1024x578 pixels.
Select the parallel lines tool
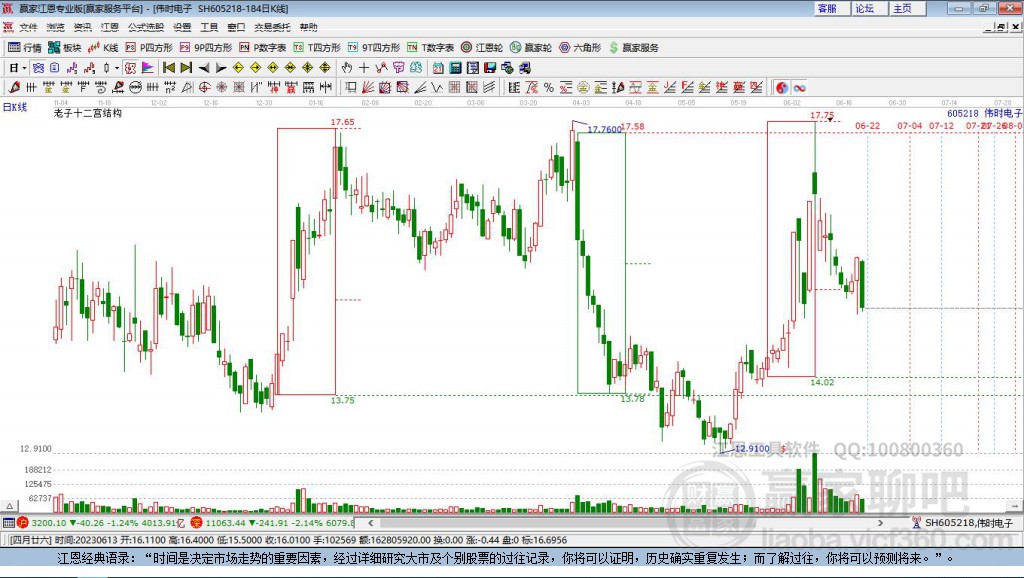pyautogui.click(x=488, y=88)
